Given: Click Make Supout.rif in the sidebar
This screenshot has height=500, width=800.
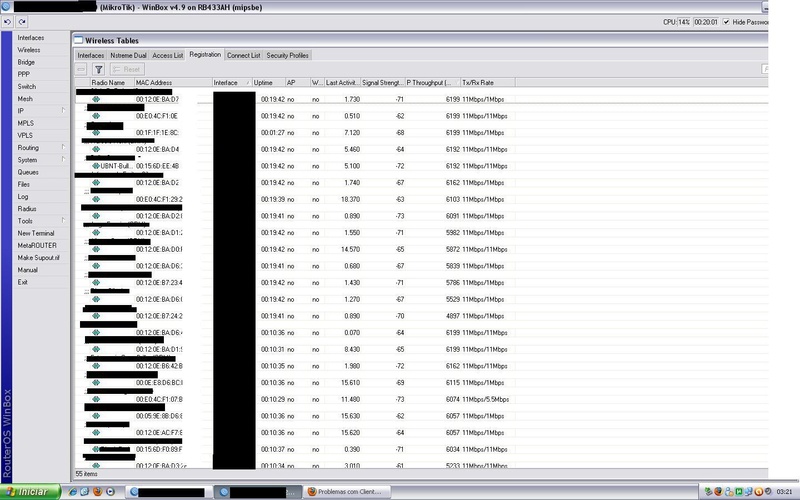Looking at the screenshot, I should coord(38,258).
